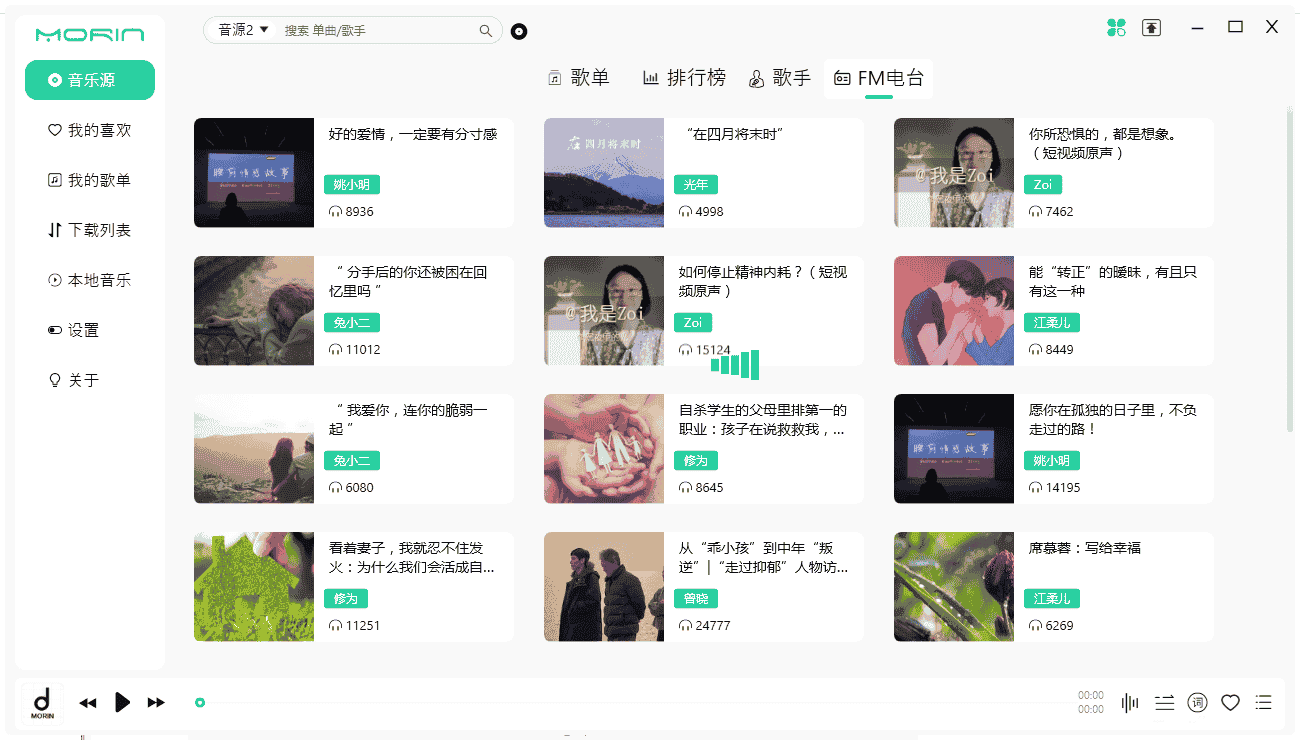Click the 光年 author tag
Screen dimensions: 1300x740
[696, 185]
